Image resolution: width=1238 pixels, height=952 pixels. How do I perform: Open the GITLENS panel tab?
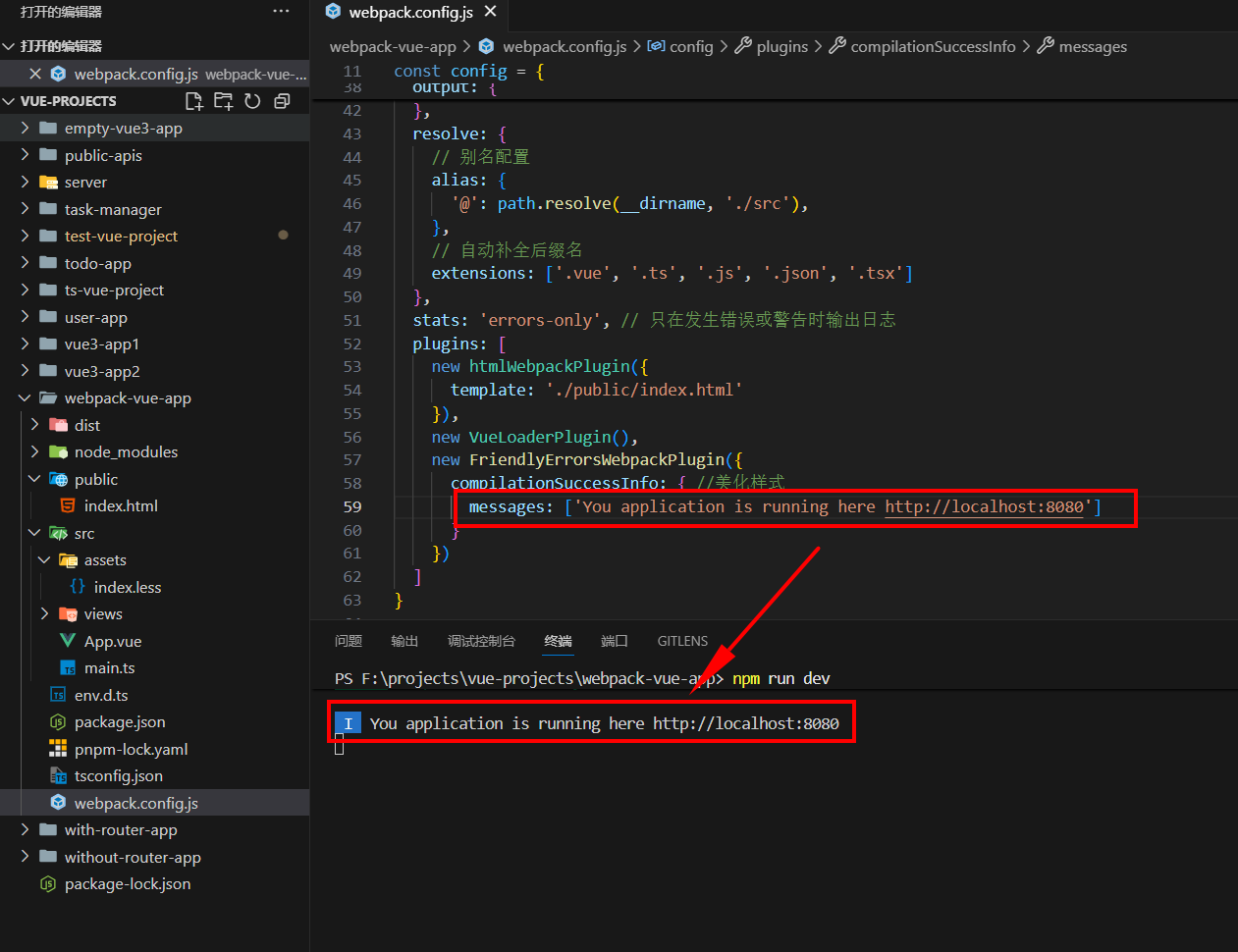click(682, 641)
